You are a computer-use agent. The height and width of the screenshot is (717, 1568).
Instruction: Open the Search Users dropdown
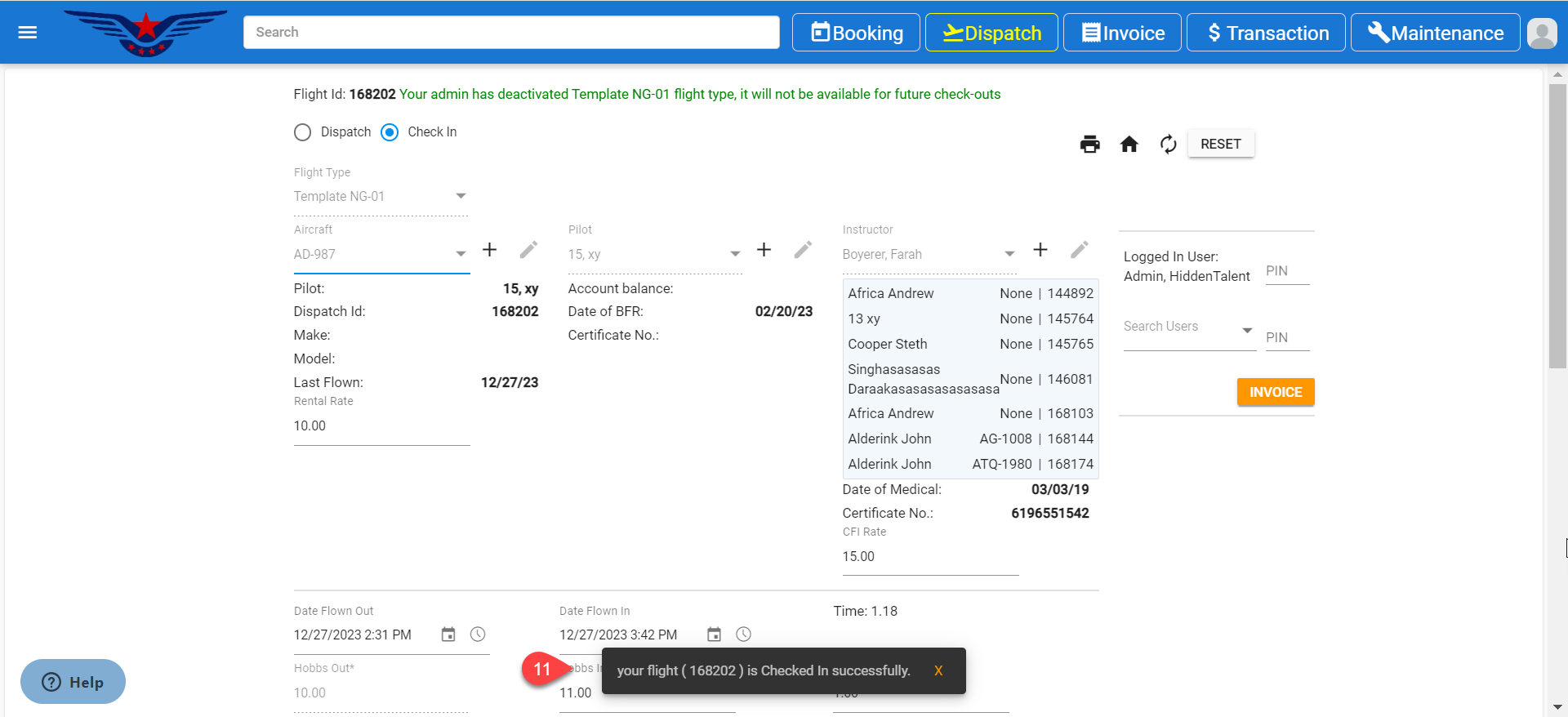point(1246,330)
